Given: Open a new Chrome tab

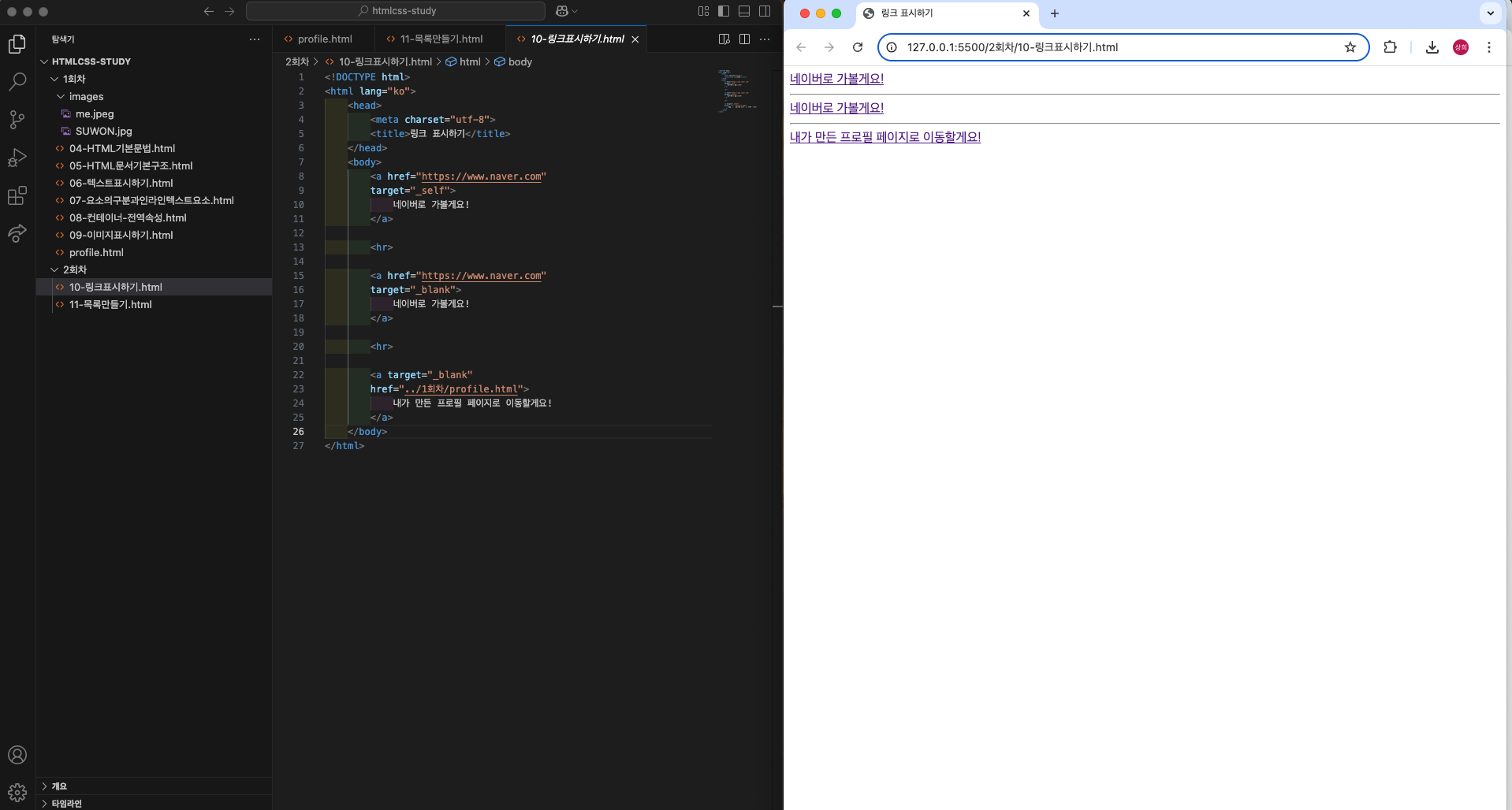Looking at the screenshot, I should [1055, 13].
